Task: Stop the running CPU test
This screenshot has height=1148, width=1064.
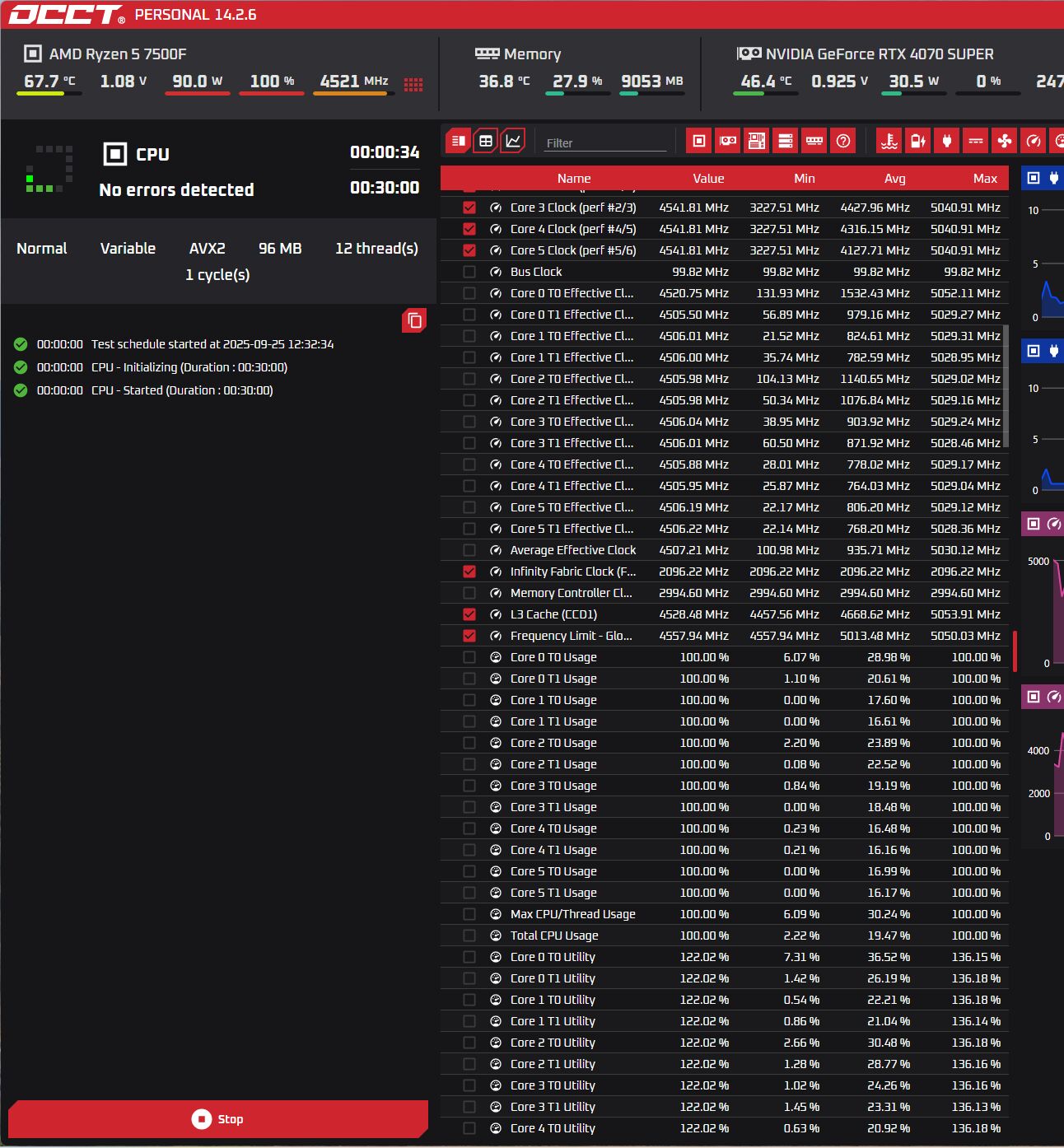Action: tap(218, 1119)
